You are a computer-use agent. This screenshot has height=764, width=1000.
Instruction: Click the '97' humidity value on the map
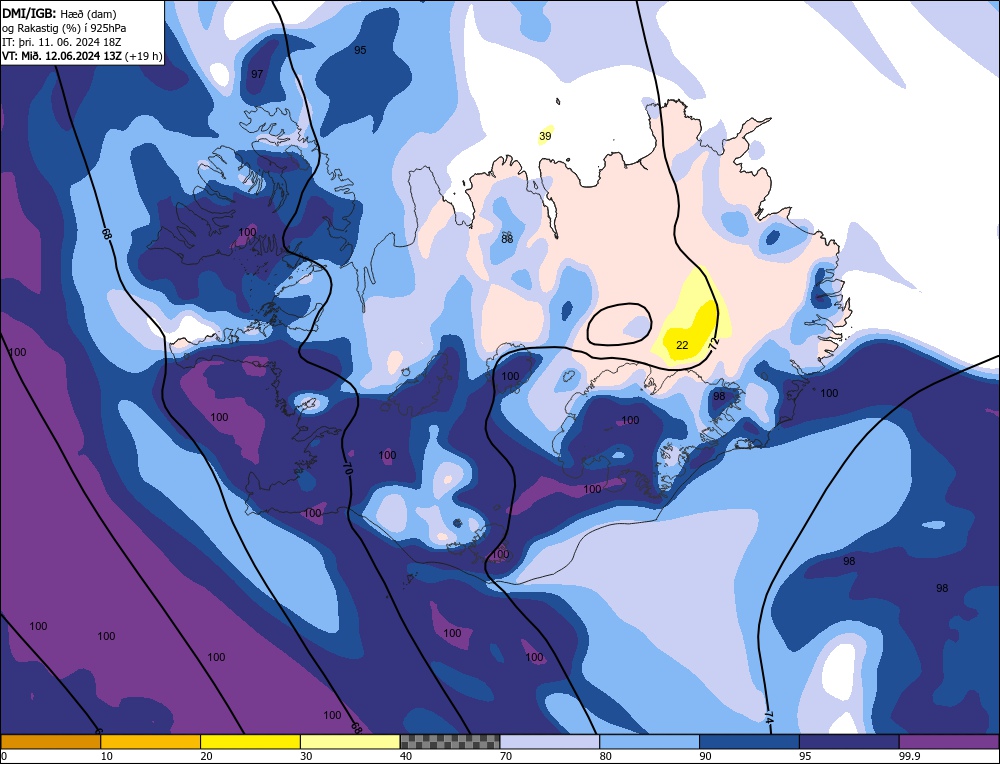coord(257,74)
